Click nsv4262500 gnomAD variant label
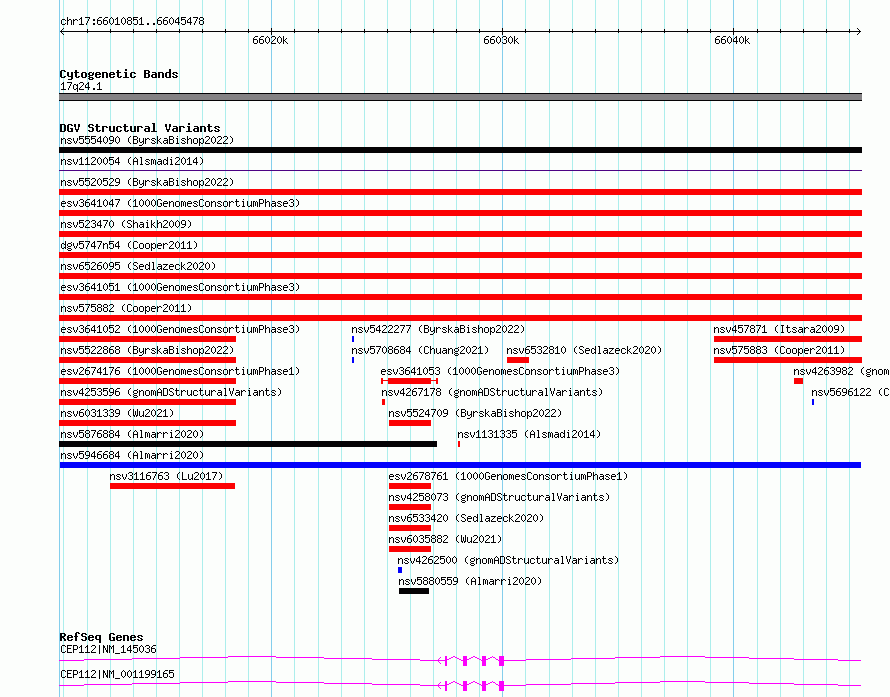Viewport: 890px width, 697px height. coord(508,560)
